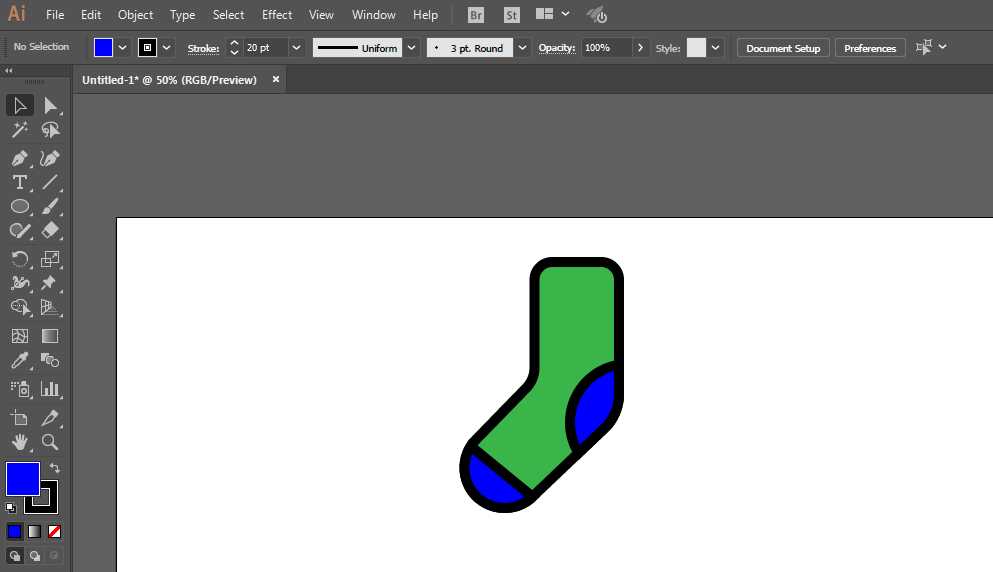The width and height of the screenshot is (993, 572).
Task: Switch to the Untitled-1 document tab
Action: click(169, 80)
